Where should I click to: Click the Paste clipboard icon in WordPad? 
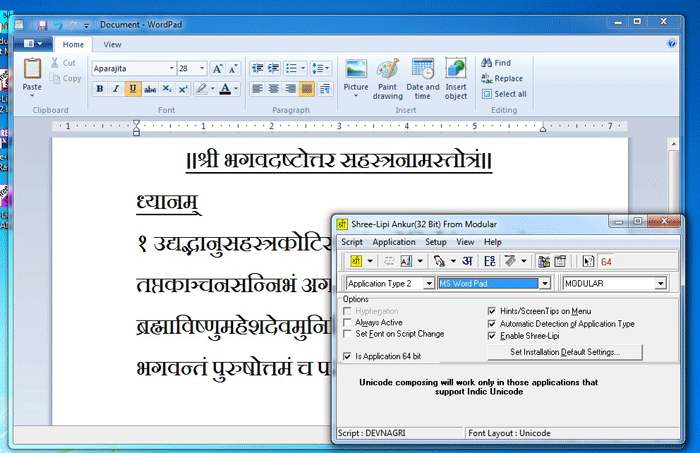click(x=32, y=69)
